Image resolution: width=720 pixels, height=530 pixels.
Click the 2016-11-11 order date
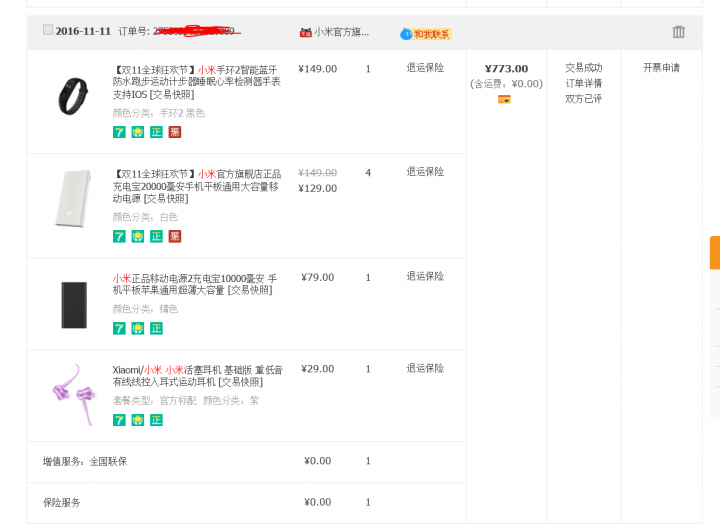pos(83,31)
